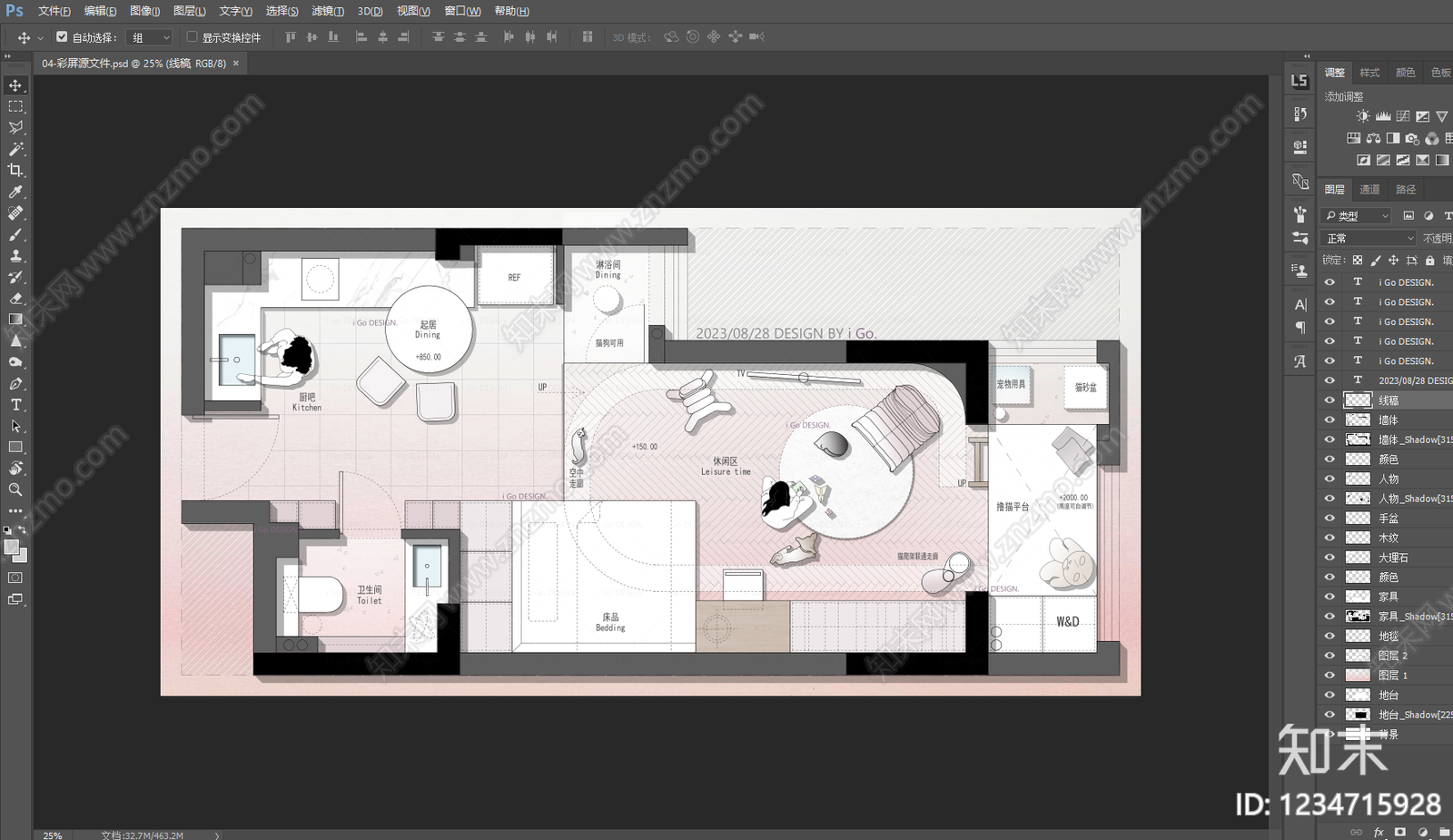The height and width of the screenshot is (840, 1453).
Task: Select the Eraser tool
Action: (15, 298)
